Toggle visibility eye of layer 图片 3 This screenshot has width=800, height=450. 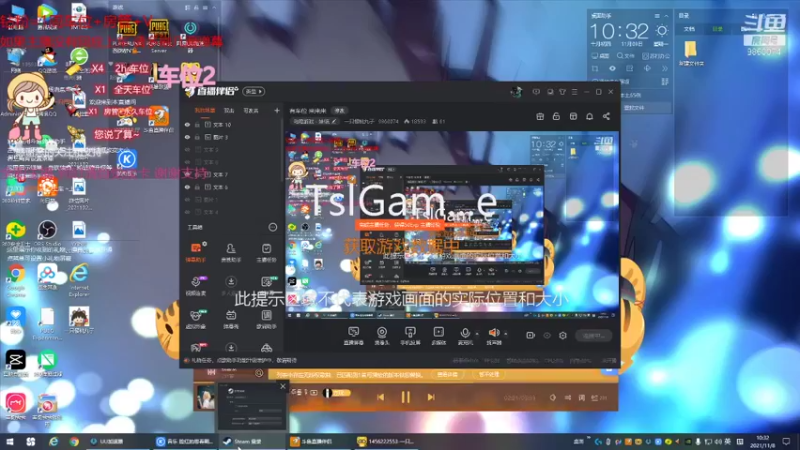(187, 137)
